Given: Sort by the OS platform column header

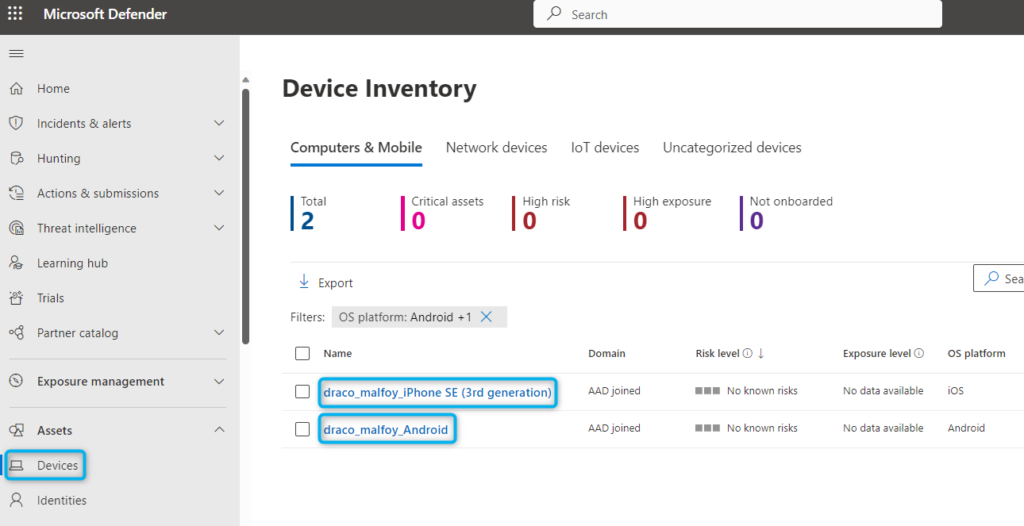Looking at the screenshot, I should (x=976, y=353).
